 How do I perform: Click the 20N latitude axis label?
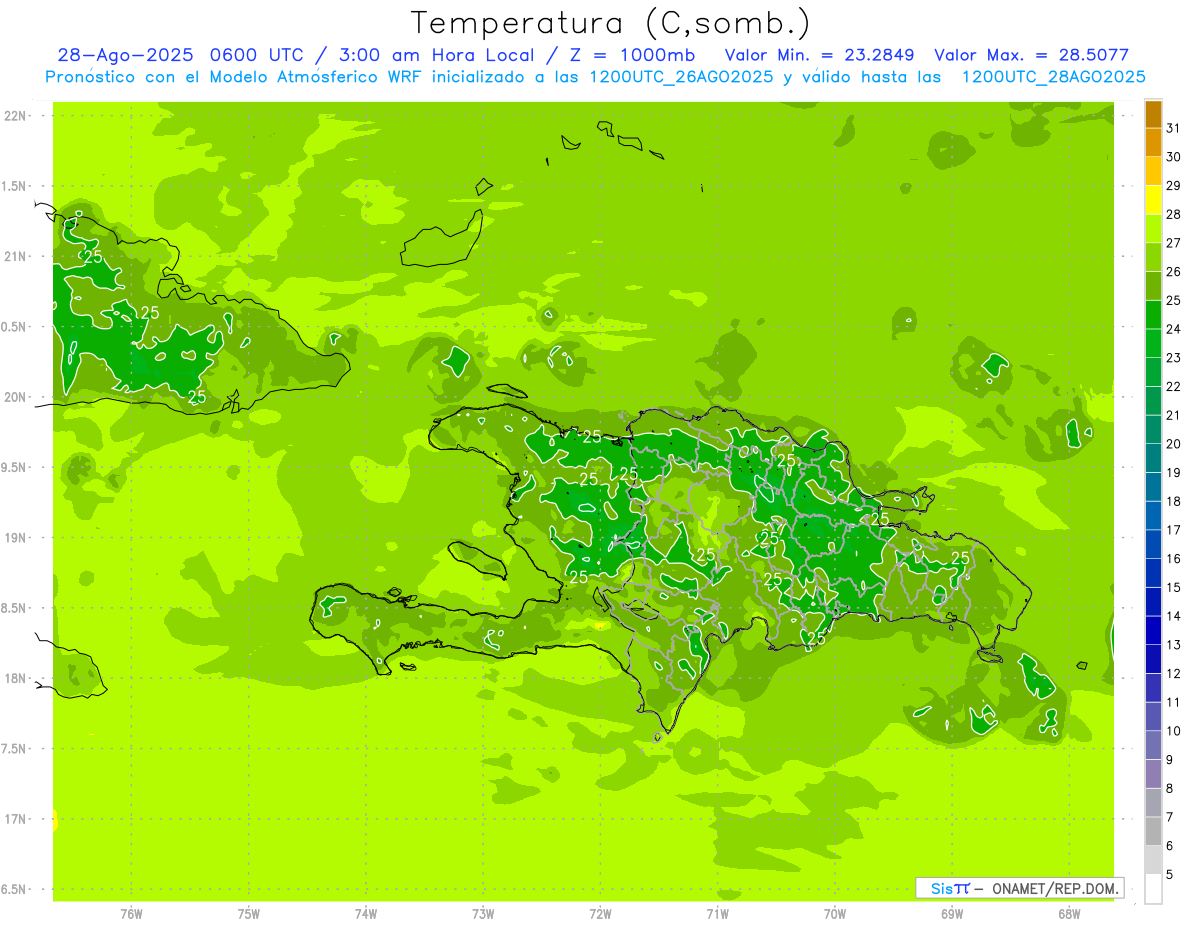pos(16,398)
